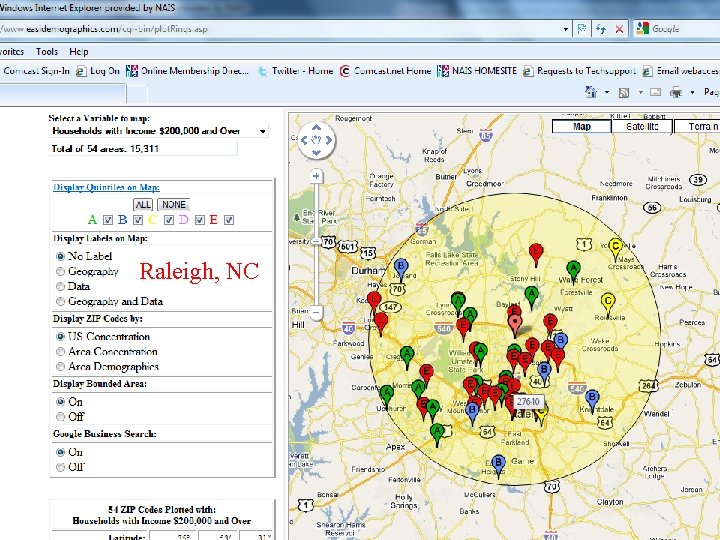The height and width of the screenshot is (540, 720).
Task: Select Area Demographics radio button
Action: click(x=60, y=366)
